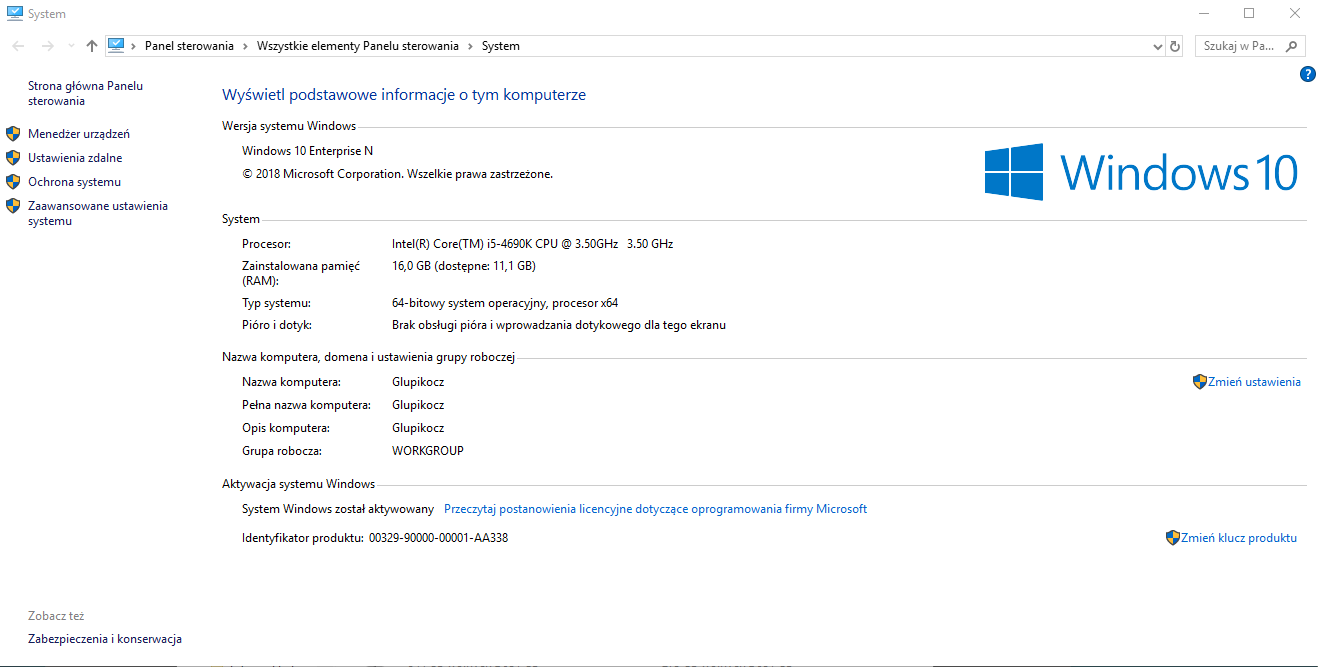Click the blue Help question mark icon
Image resolution: width=1318 pixels, height=667 pixels.
[1307, 74]
